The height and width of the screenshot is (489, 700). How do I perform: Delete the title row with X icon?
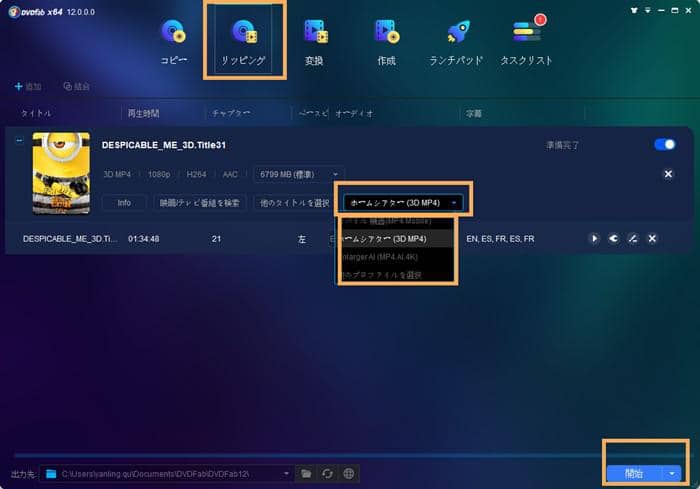tap(652, 239)
